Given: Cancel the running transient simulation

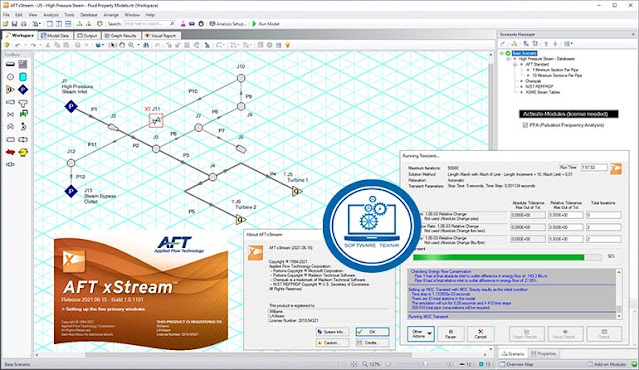Looking at the screenshot, I should (480, 334).
